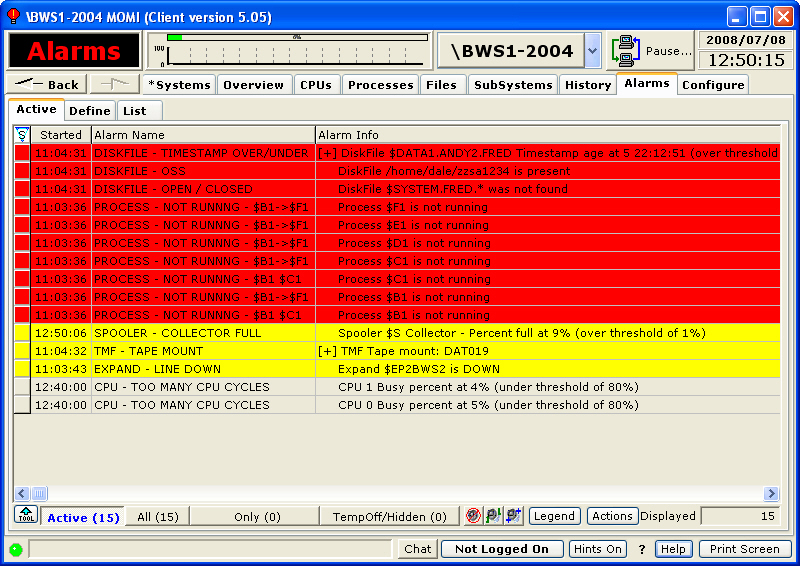The height and width of the screenshot is (566, 800).
Task: Expand the TMF Tape mount alarm [+]
Action: click(x=327, y=351)
